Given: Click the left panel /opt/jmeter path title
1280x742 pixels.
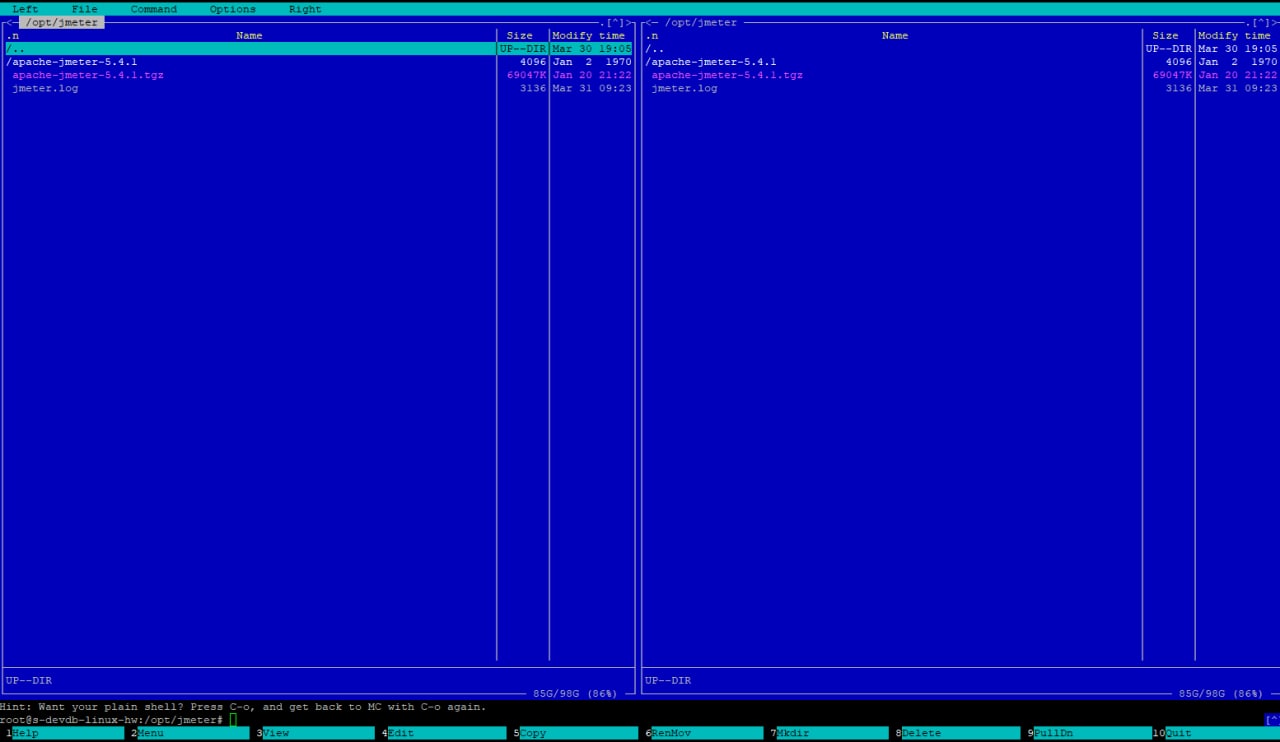Looking at the screenshot, I should click(62, 22).
